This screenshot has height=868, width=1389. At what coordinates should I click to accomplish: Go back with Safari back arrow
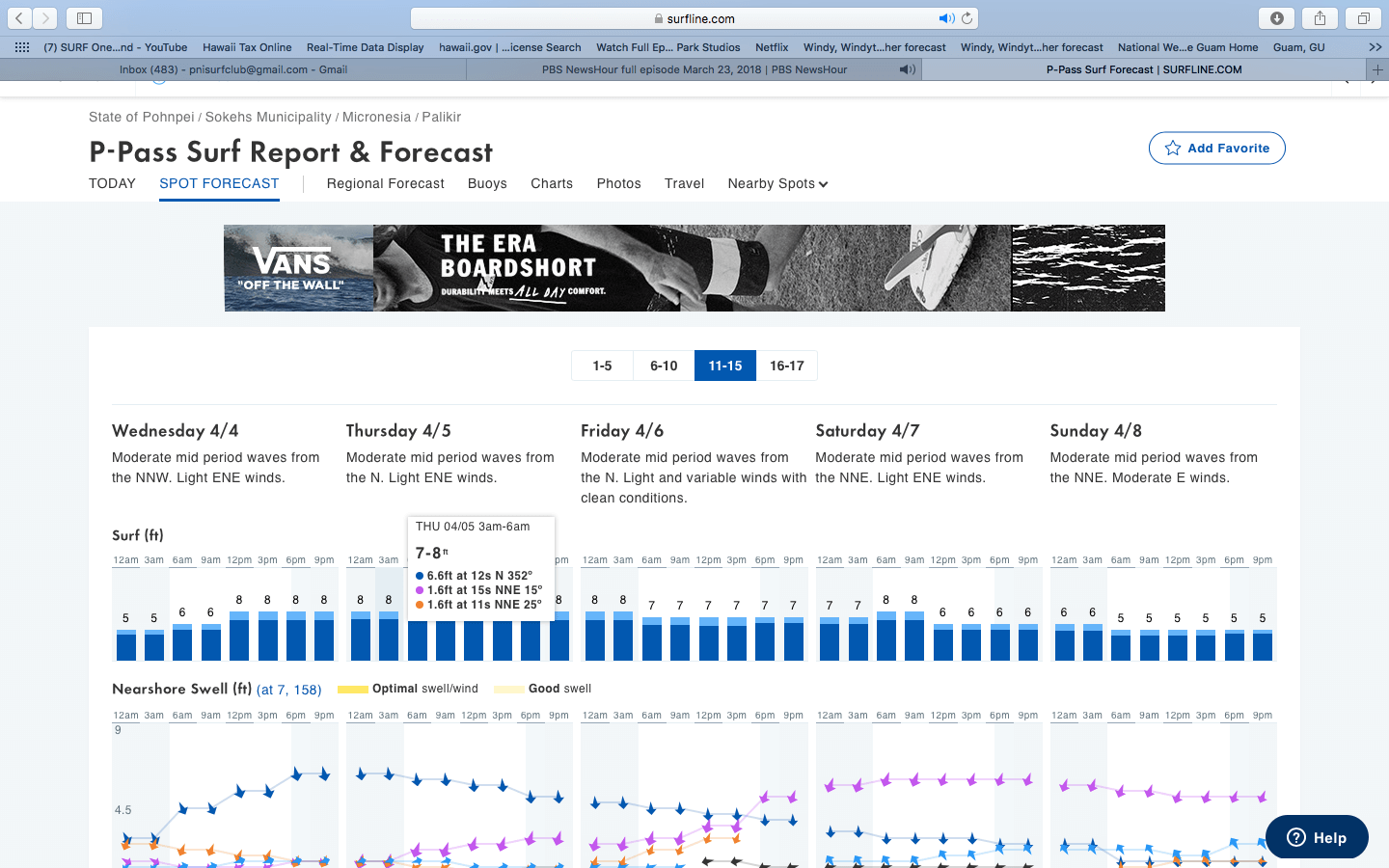(19, 18)
